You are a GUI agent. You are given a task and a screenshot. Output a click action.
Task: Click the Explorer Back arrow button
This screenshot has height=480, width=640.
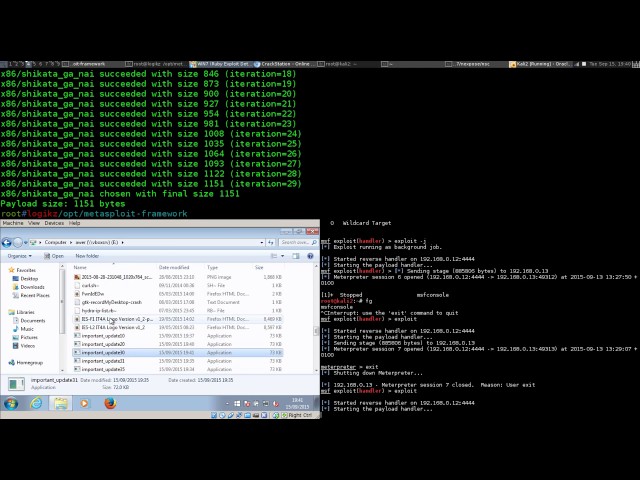coord(7,242)
